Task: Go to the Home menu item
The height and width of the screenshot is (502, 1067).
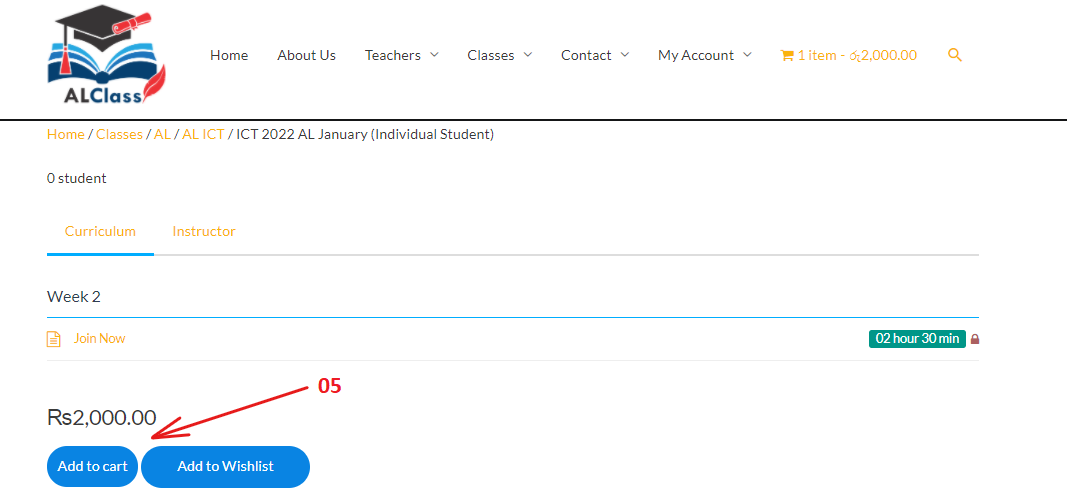Action: [229, 55]
